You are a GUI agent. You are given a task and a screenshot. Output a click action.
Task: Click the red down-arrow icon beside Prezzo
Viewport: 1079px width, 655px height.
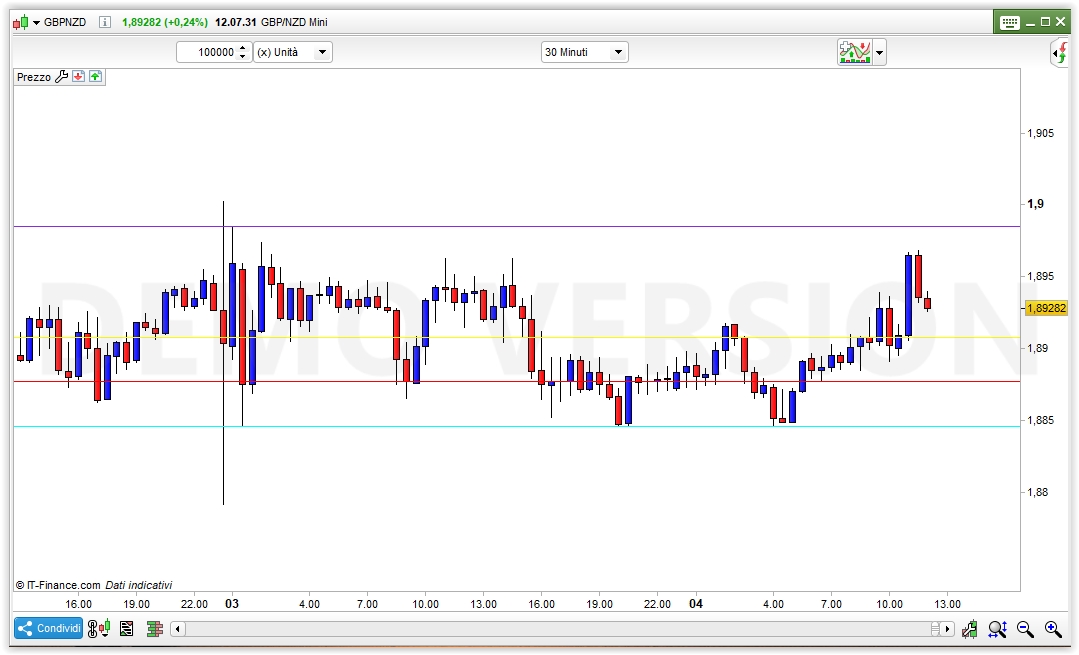78,76
